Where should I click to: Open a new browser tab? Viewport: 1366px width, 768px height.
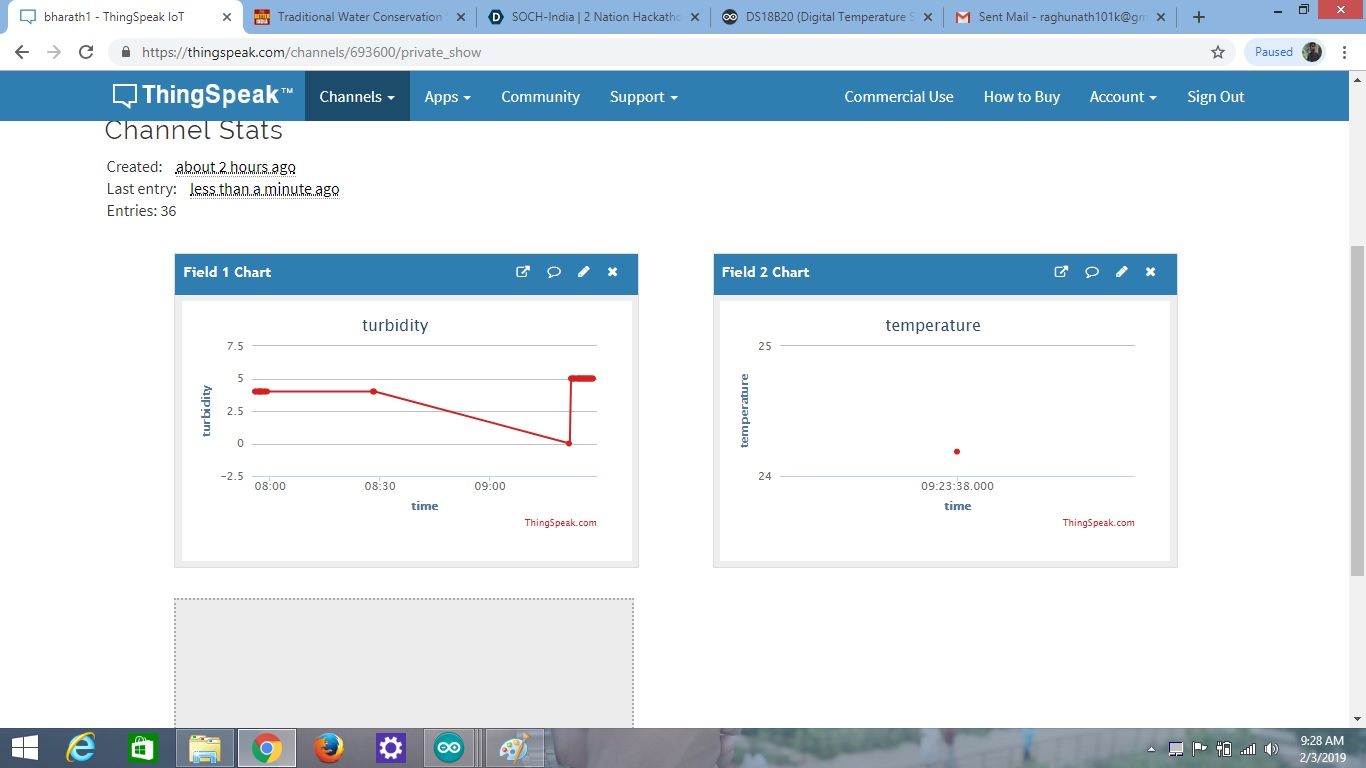1199,17
